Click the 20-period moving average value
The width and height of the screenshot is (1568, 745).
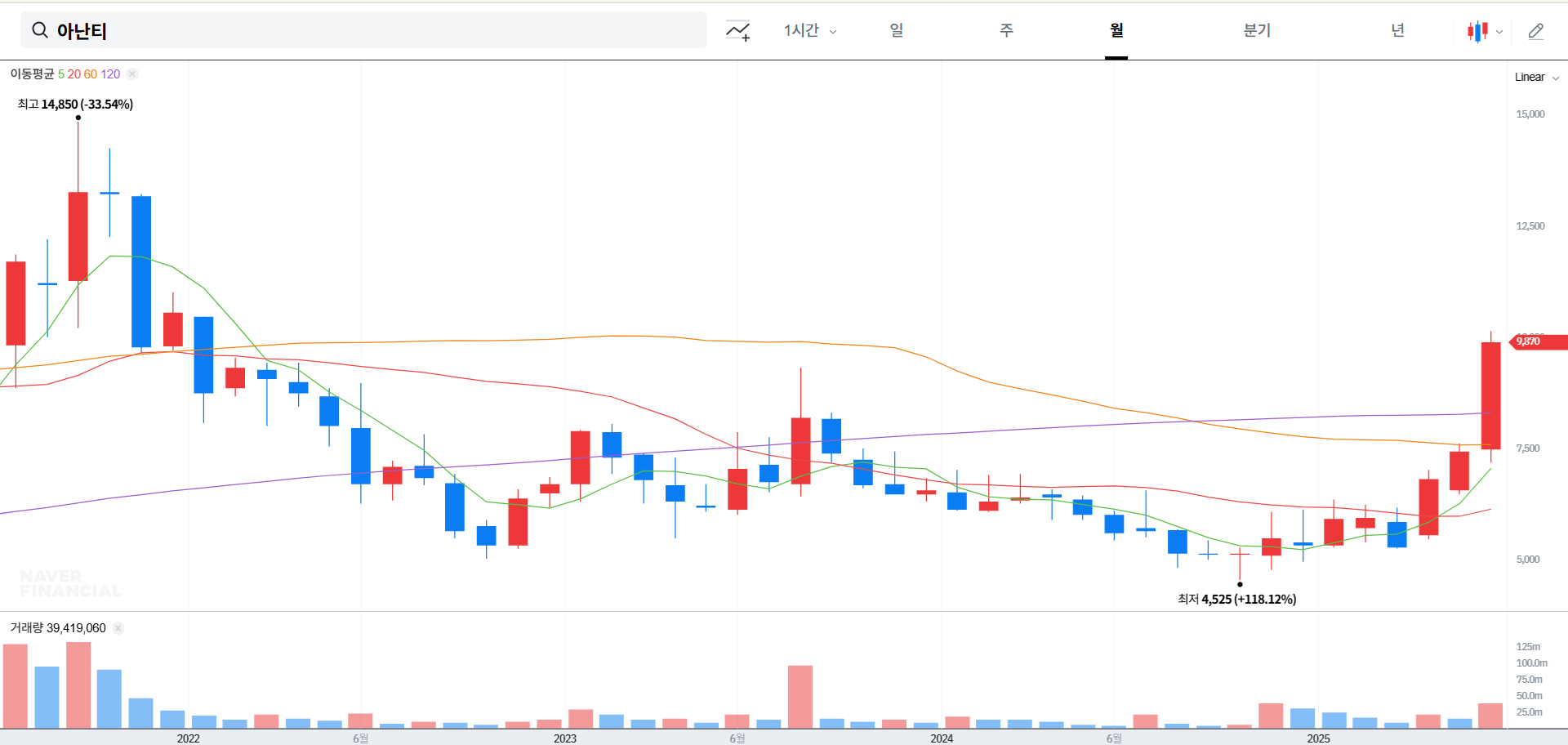[x=74, y=74]
